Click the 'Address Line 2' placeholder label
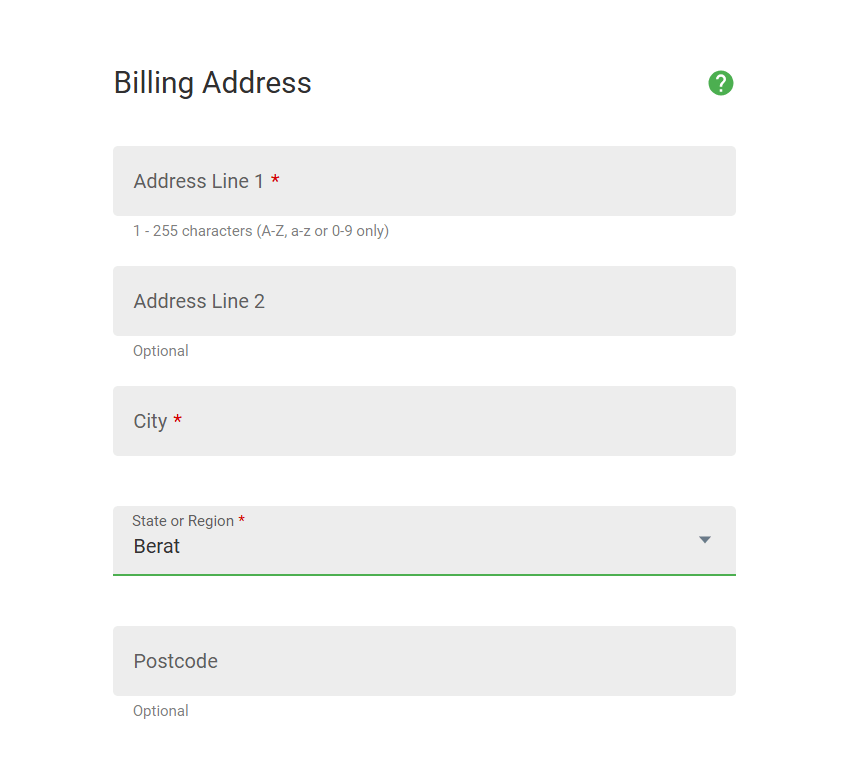The image size is (844, 759). click(199, 301)
